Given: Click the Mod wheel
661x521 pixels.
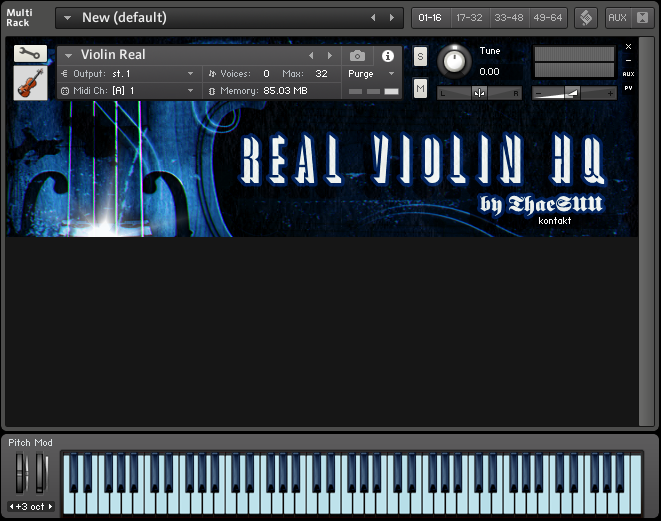Looking at the screenshot, I should point(40,473).
